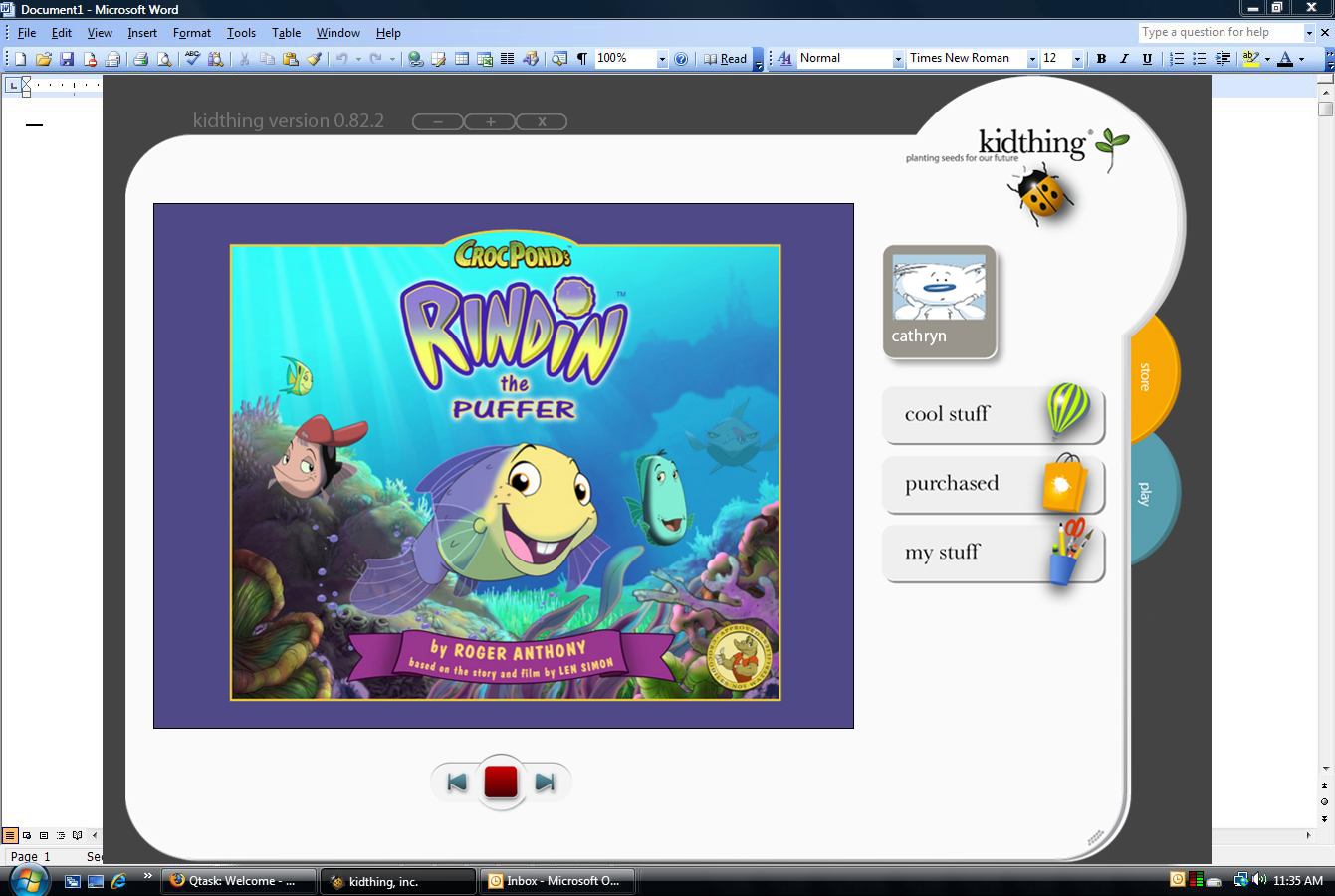
Task: Open the File menu
Action: [27, 33]
